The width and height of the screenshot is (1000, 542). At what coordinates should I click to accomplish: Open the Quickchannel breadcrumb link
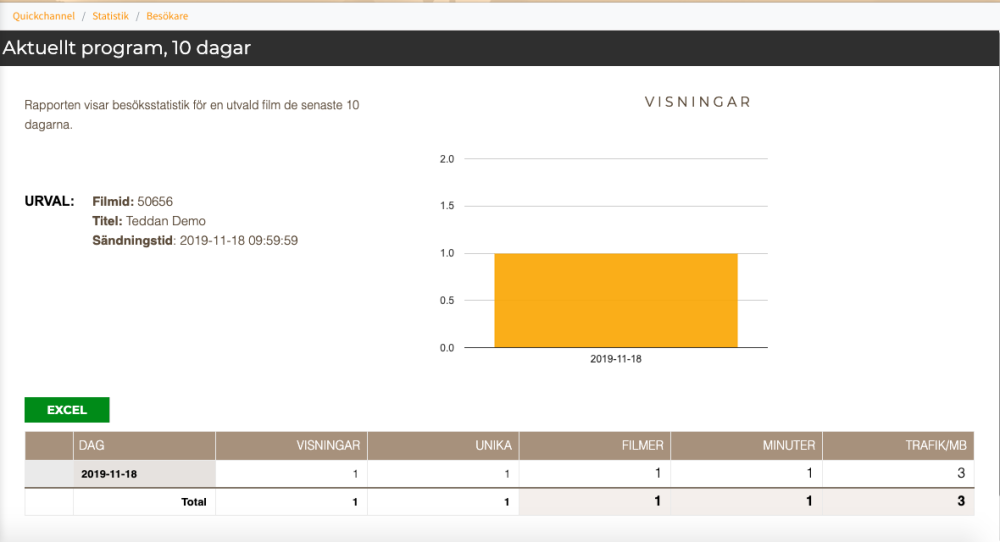(43, 16)
